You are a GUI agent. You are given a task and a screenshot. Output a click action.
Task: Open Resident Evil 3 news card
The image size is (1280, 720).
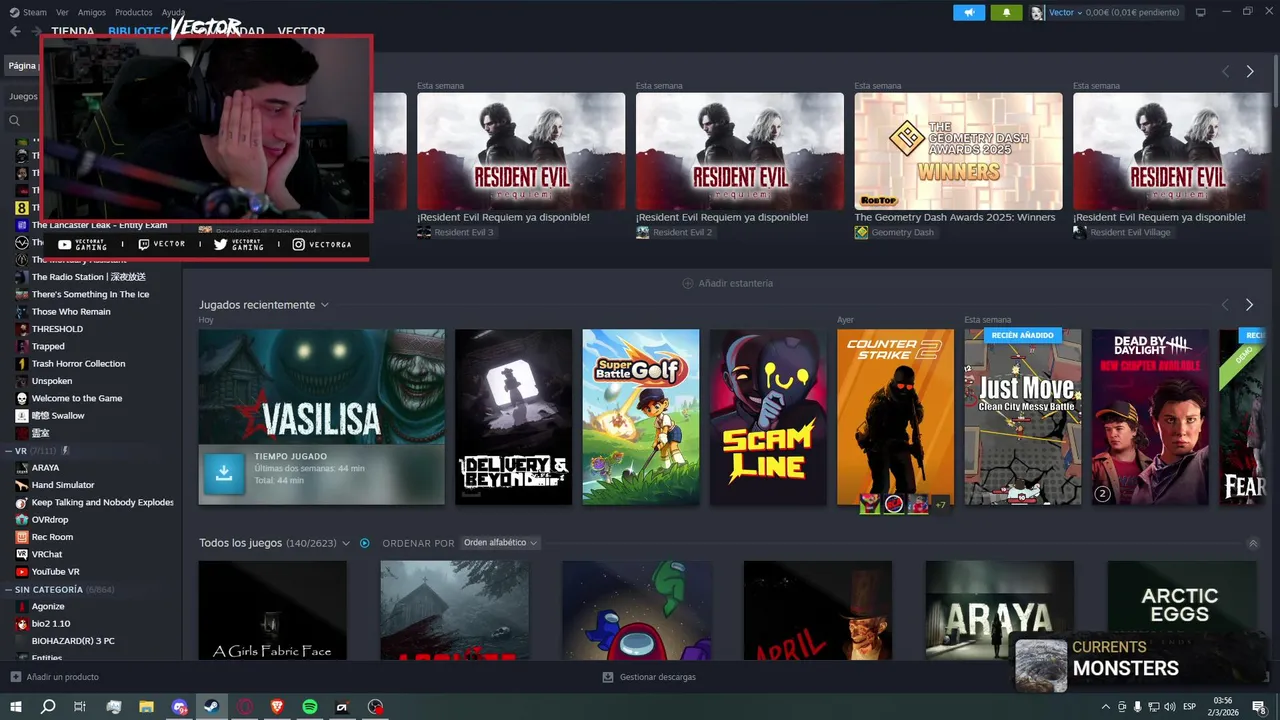click(521, 152)
